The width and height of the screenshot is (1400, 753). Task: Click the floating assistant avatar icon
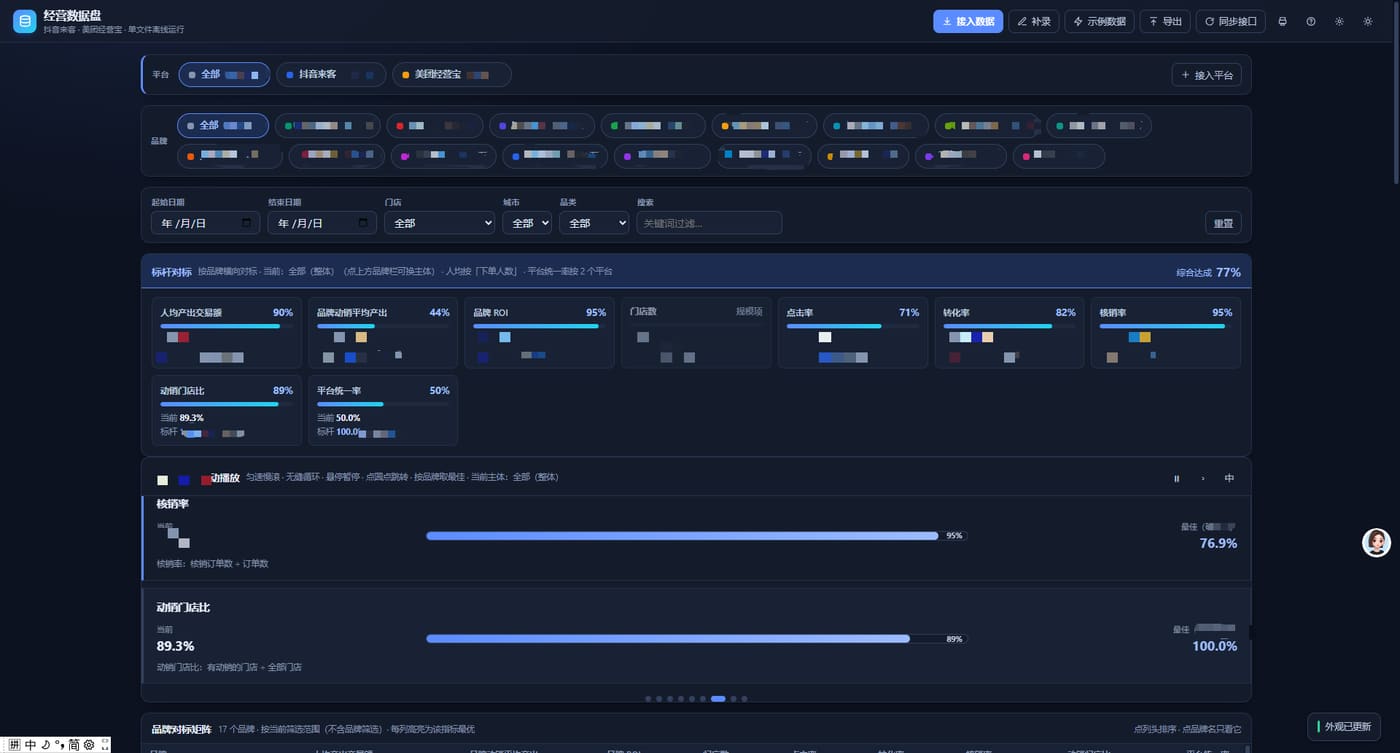click(1377, 542)
